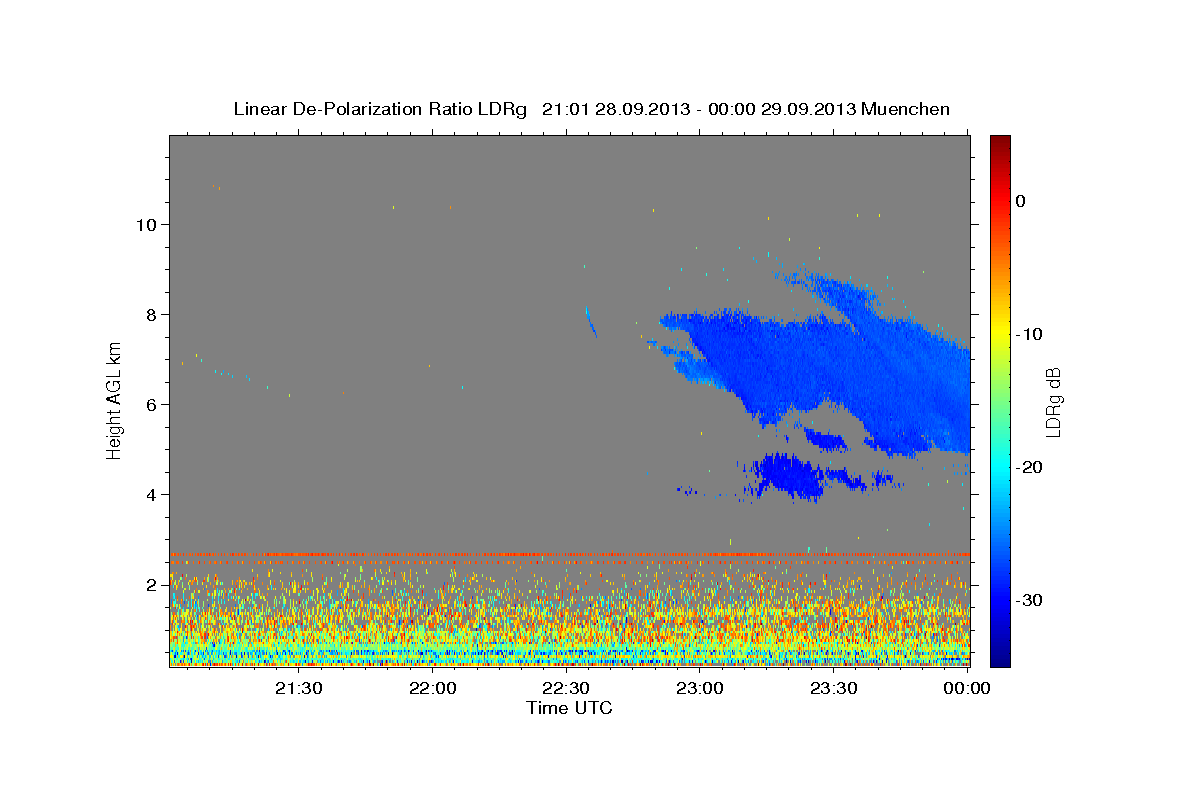Pick the dark red top of the colorbar
Image resolution: width=1200 pixels, height=800 pixels.
[1000, 145]
